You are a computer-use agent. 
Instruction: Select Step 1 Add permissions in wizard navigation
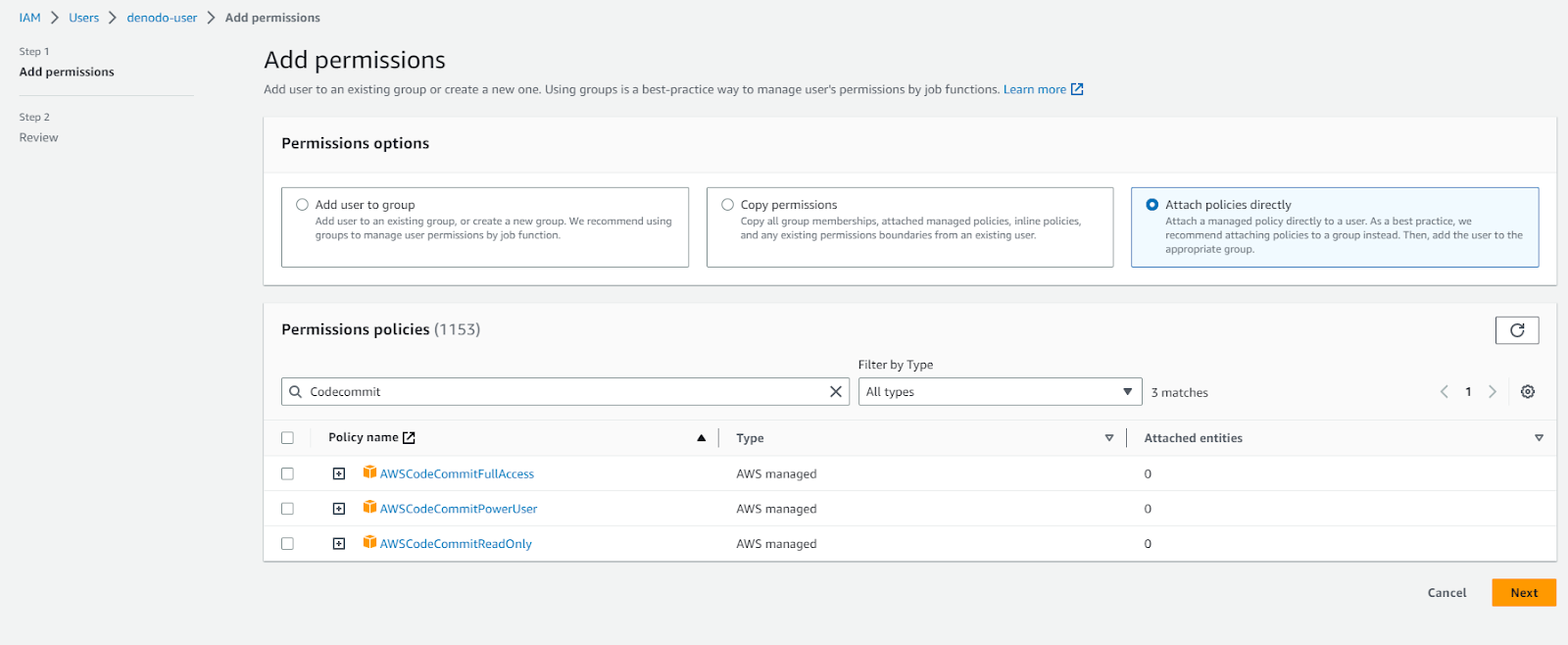pos(67,72)
